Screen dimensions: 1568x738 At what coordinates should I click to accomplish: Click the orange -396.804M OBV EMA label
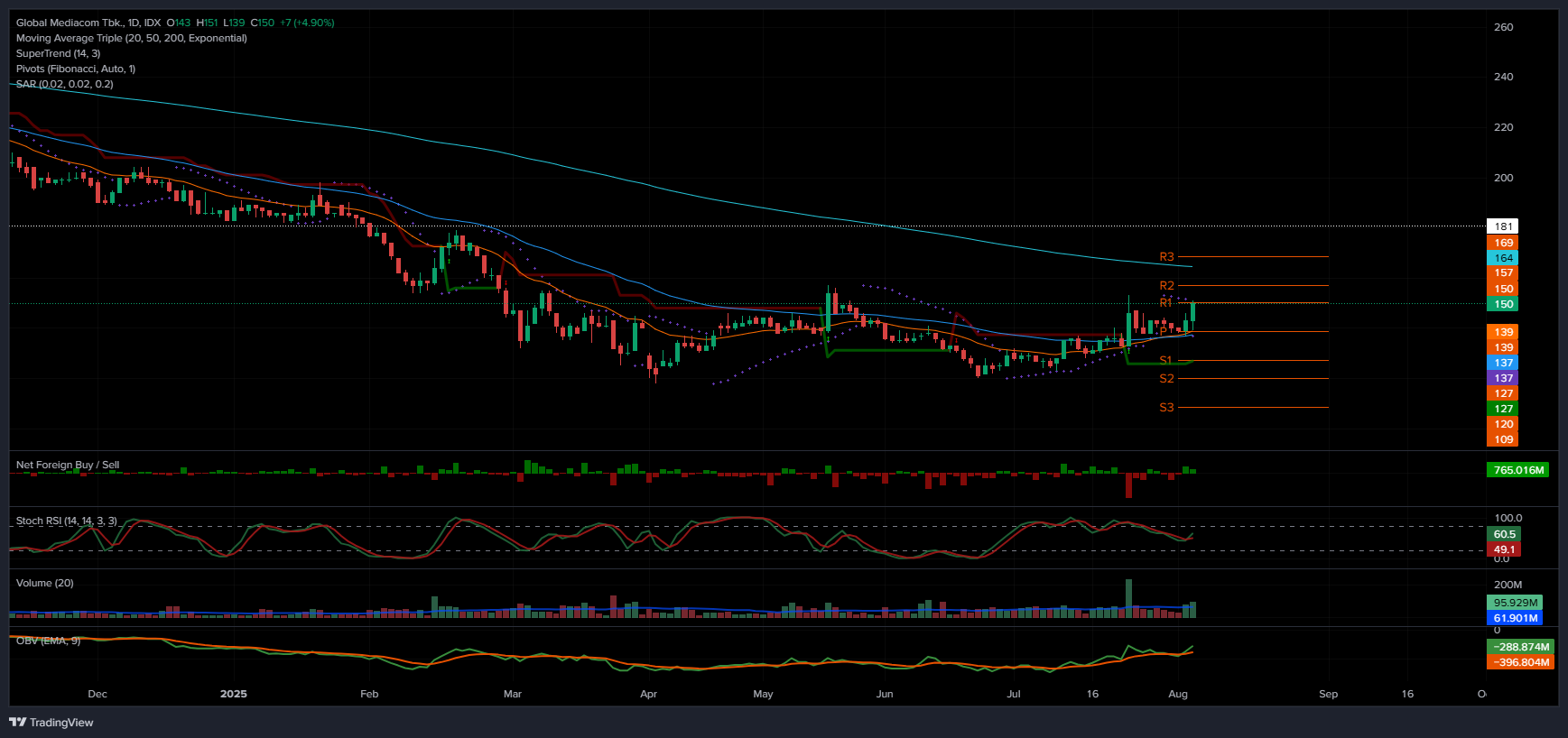point(1520,662)
